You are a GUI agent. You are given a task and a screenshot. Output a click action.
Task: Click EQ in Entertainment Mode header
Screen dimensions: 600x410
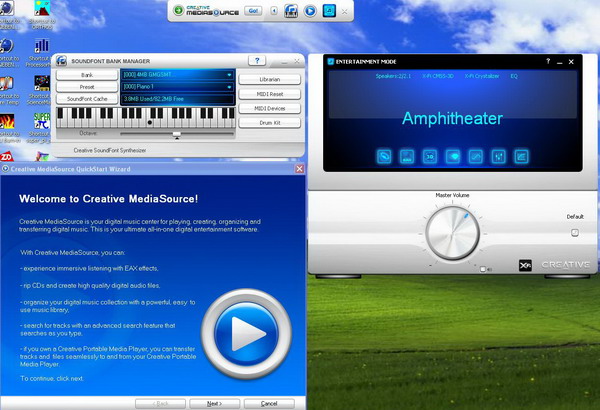[514, 76]
